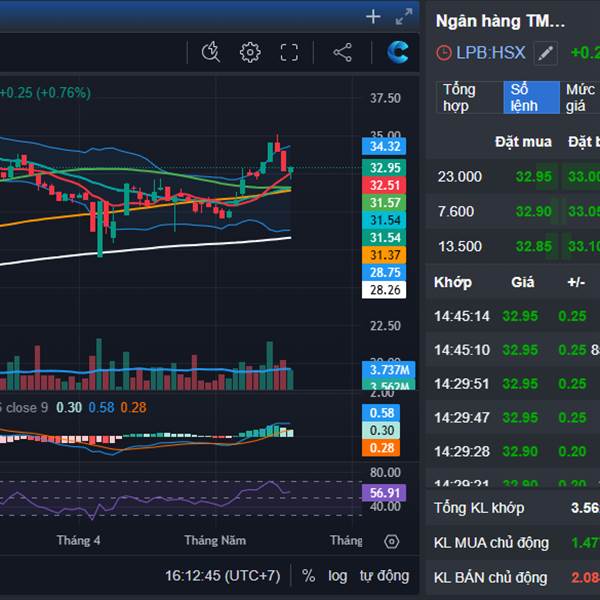Click the clock icon beside LPB:HSX

pyautogui.click(x=444, y=53)
